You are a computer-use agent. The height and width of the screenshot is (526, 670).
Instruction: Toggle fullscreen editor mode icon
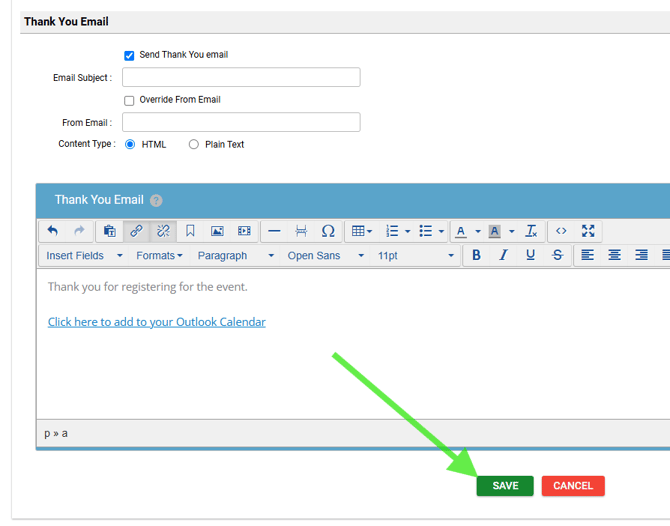click(x=588, y=231)
